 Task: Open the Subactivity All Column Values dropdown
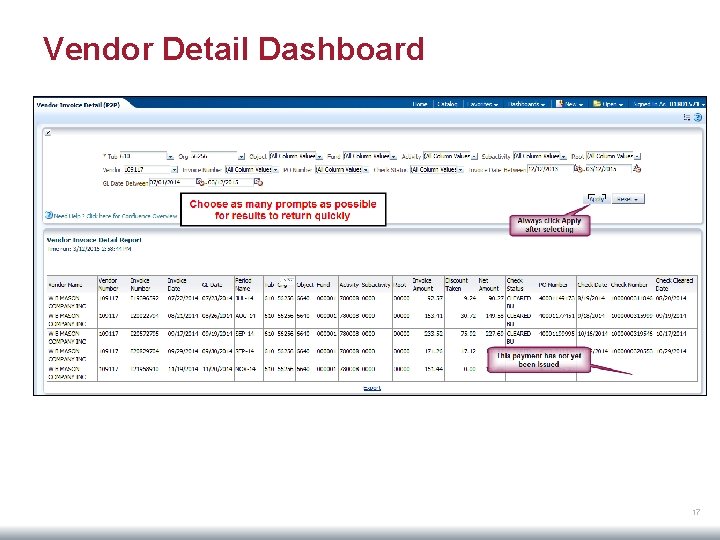pyautogui.click(x=563, y=157)
